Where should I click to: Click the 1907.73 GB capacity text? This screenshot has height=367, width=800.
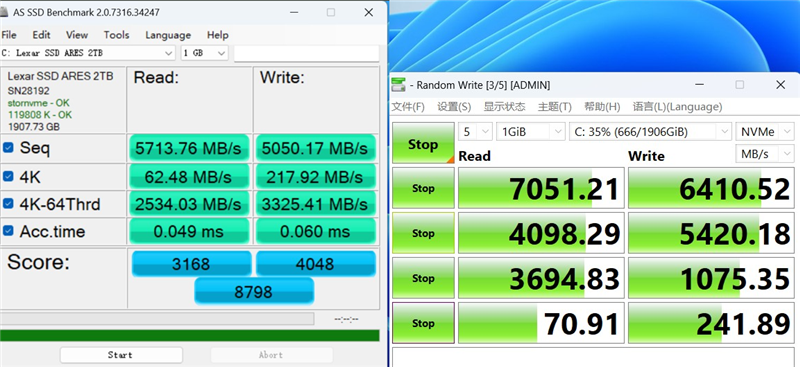pyautogui.click(x=33, y=126)
